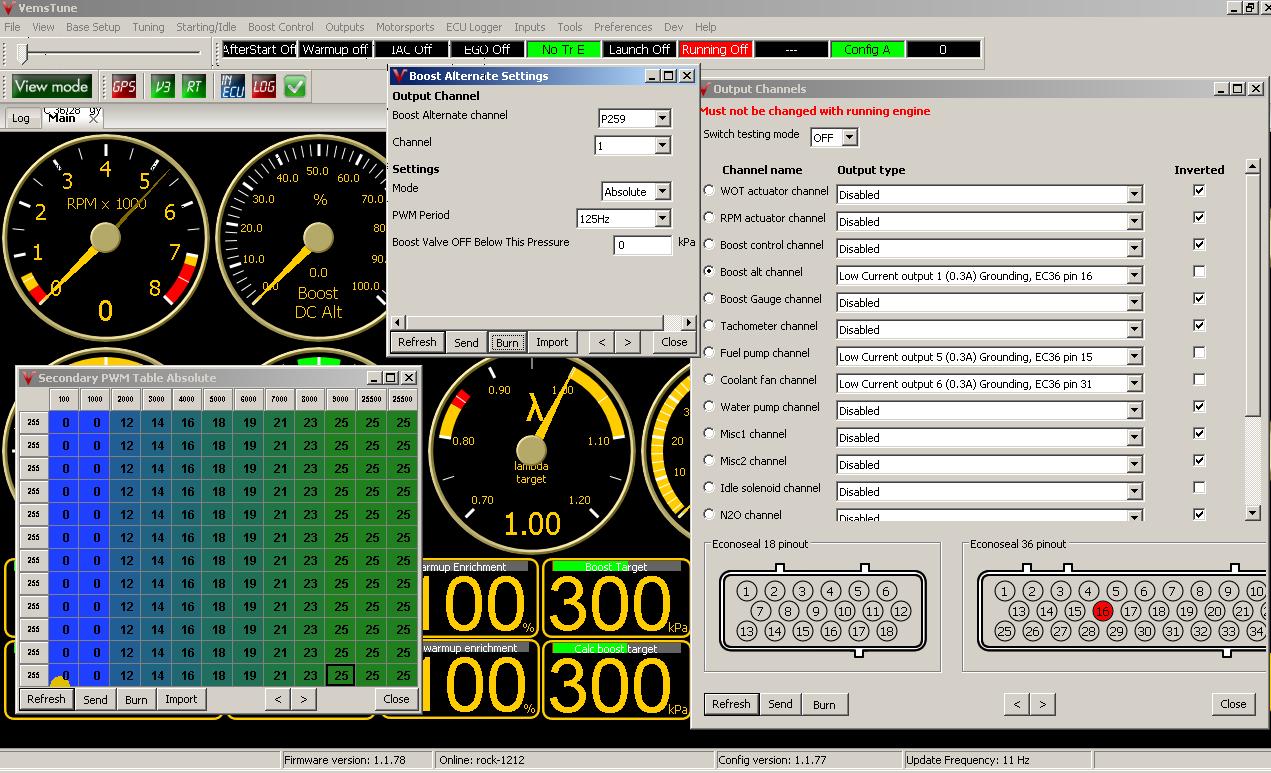The width and height of the screenshot is (1271, 773).
Task: Click the vertical scrollbar in Output Channels
Action: 1253,340
